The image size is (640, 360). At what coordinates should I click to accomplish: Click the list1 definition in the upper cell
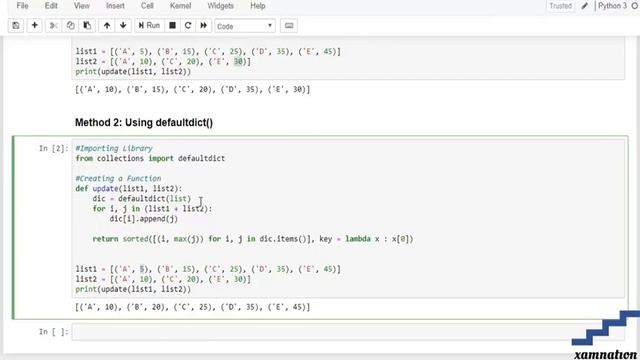coord(208,51)
